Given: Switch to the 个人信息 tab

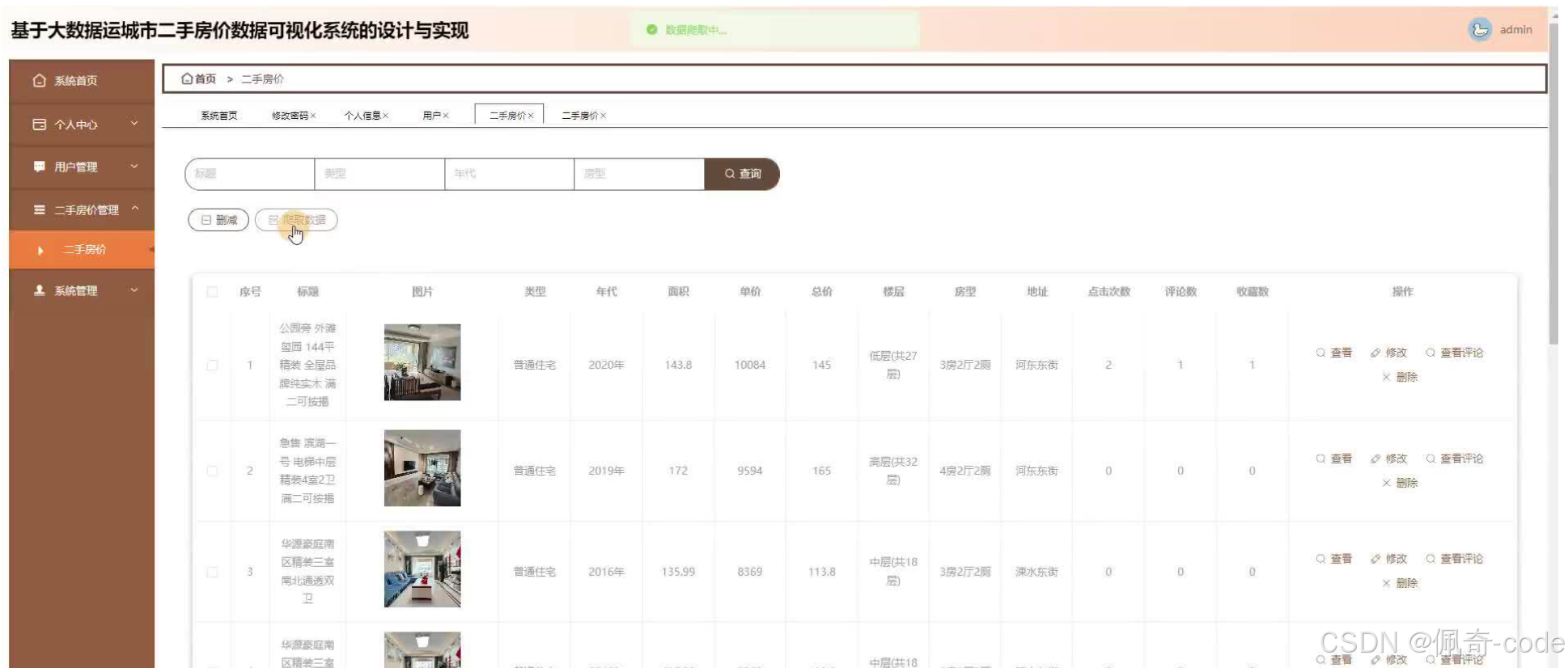Looking at the screenshot, I should click(362, 116).
